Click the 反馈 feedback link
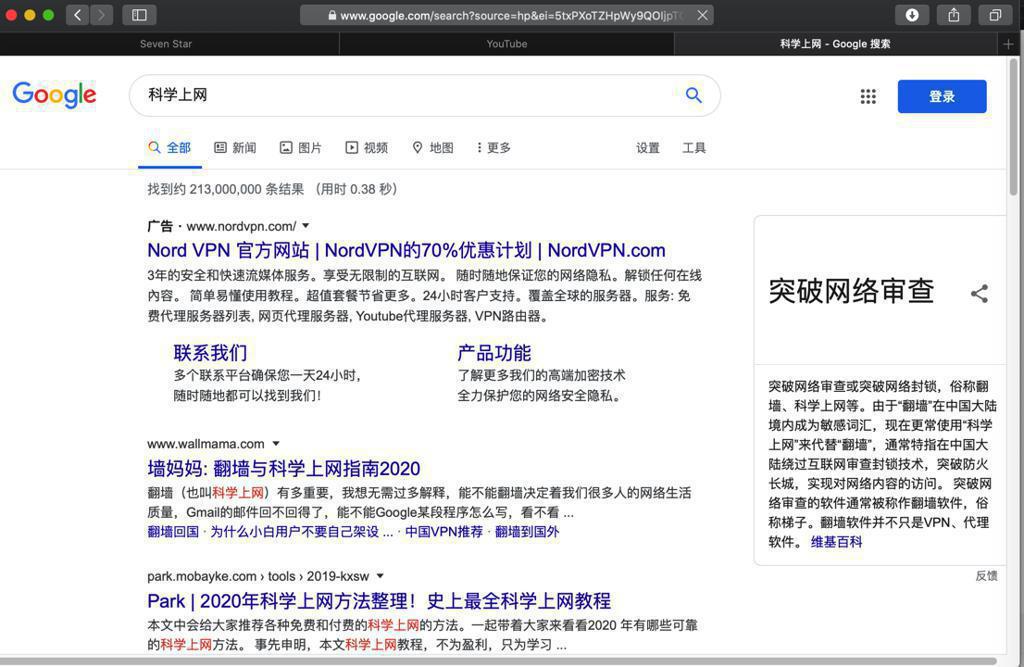Viewport: 1024px width, 667px height. tap(986, 576)
